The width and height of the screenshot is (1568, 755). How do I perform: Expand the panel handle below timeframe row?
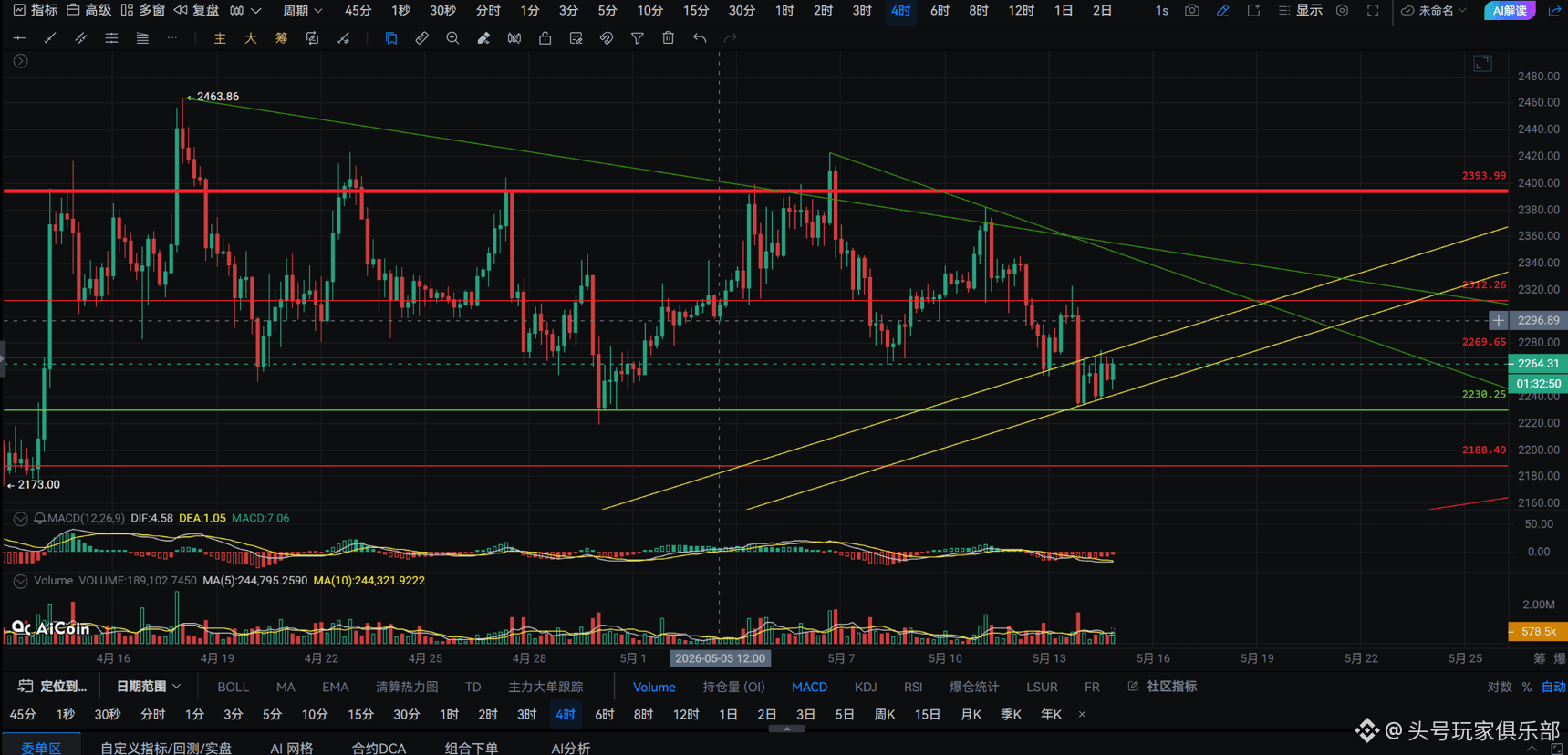786,729
